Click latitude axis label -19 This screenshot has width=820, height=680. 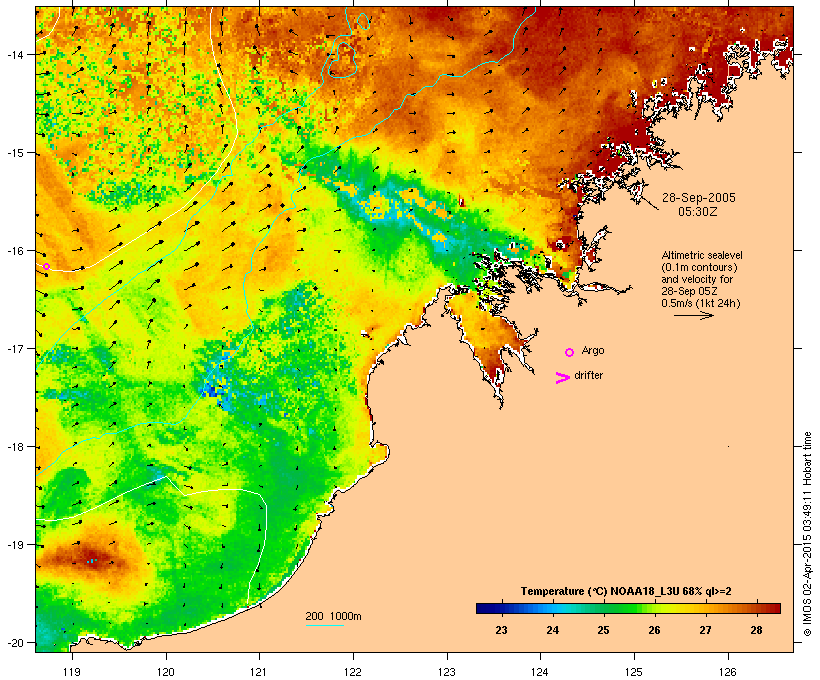point(15,545)
